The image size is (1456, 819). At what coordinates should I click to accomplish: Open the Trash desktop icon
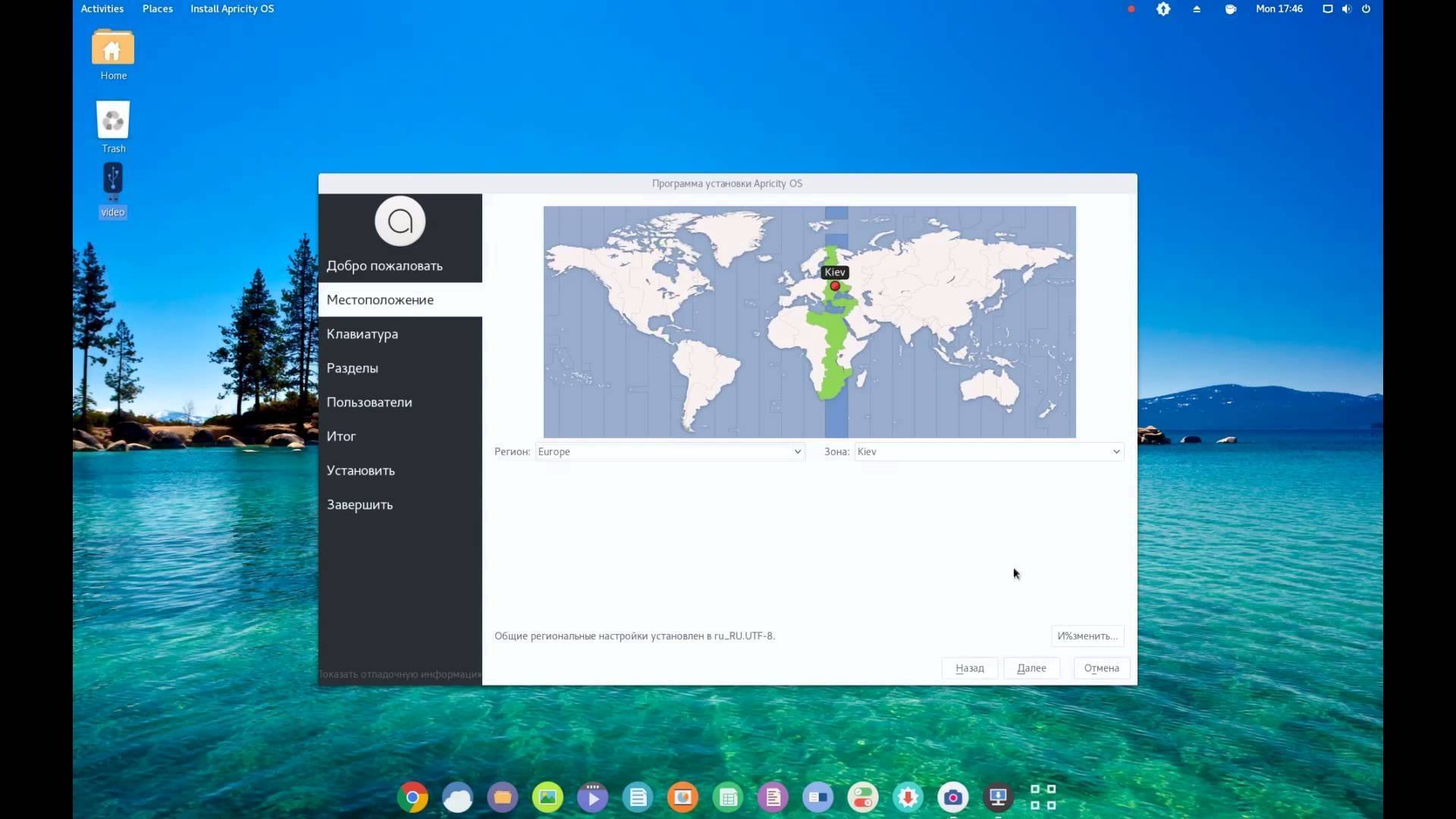pos(113,127)
